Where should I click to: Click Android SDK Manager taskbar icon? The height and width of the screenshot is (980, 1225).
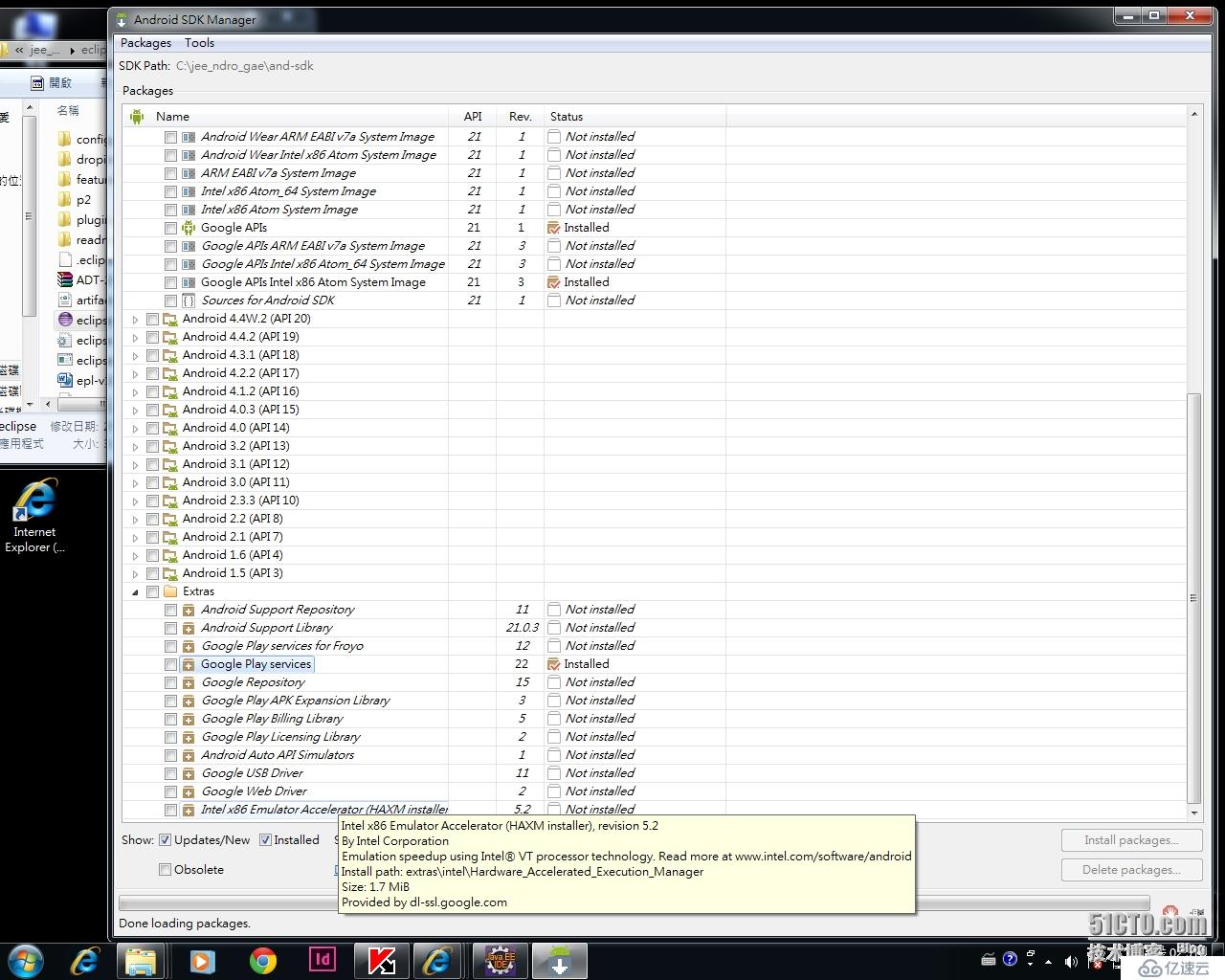pos(559,960)
